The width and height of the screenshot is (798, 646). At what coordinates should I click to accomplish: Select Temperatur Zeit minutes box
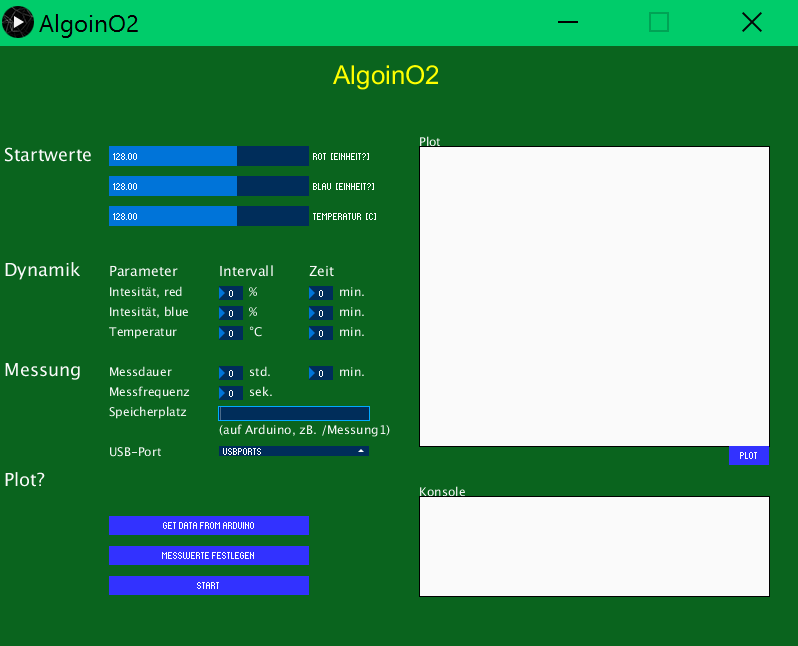tap(321, 333)
